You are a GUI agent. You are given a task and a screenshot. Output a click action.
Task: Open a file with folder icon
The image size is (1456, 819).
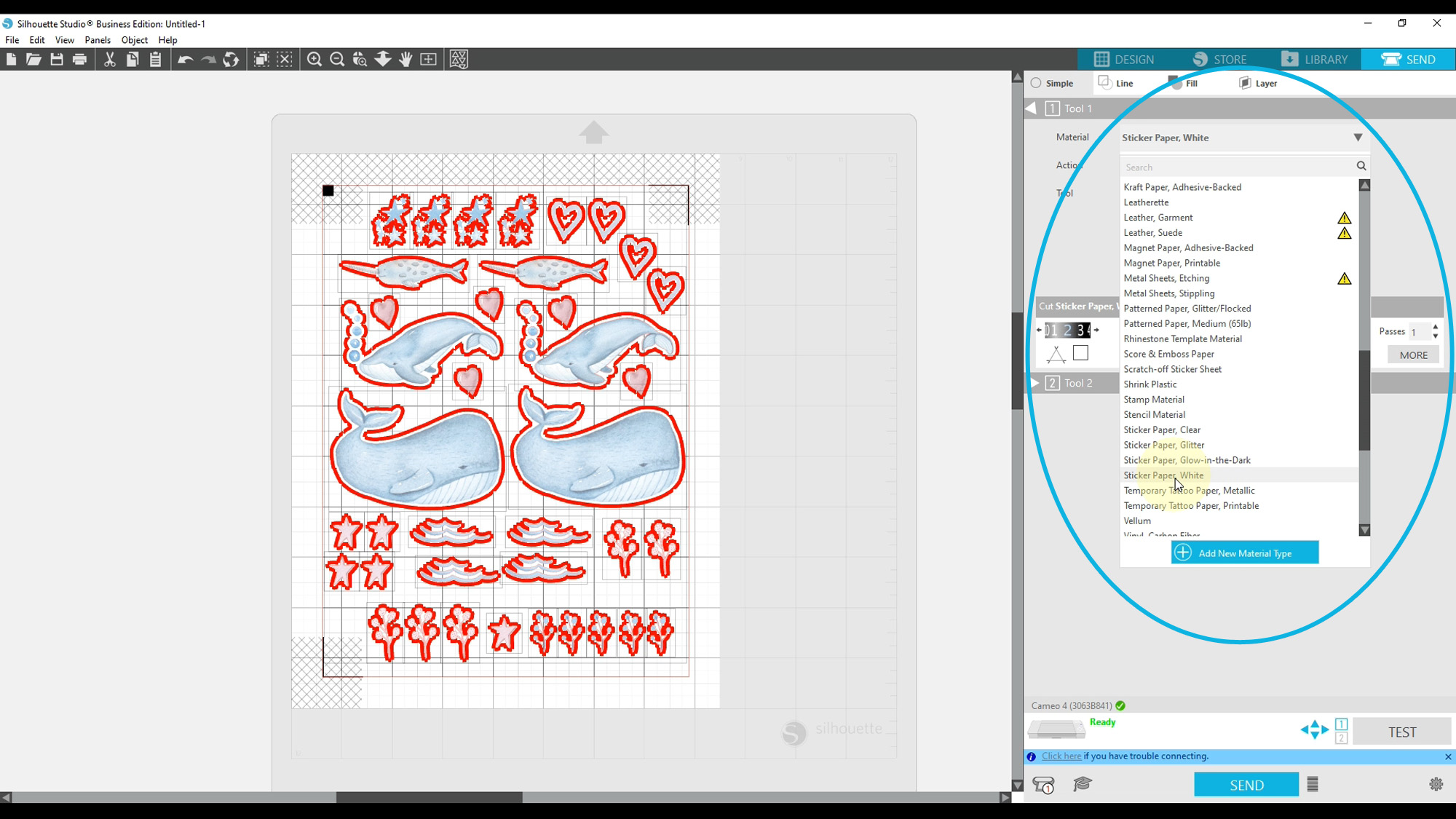point(33,60)
